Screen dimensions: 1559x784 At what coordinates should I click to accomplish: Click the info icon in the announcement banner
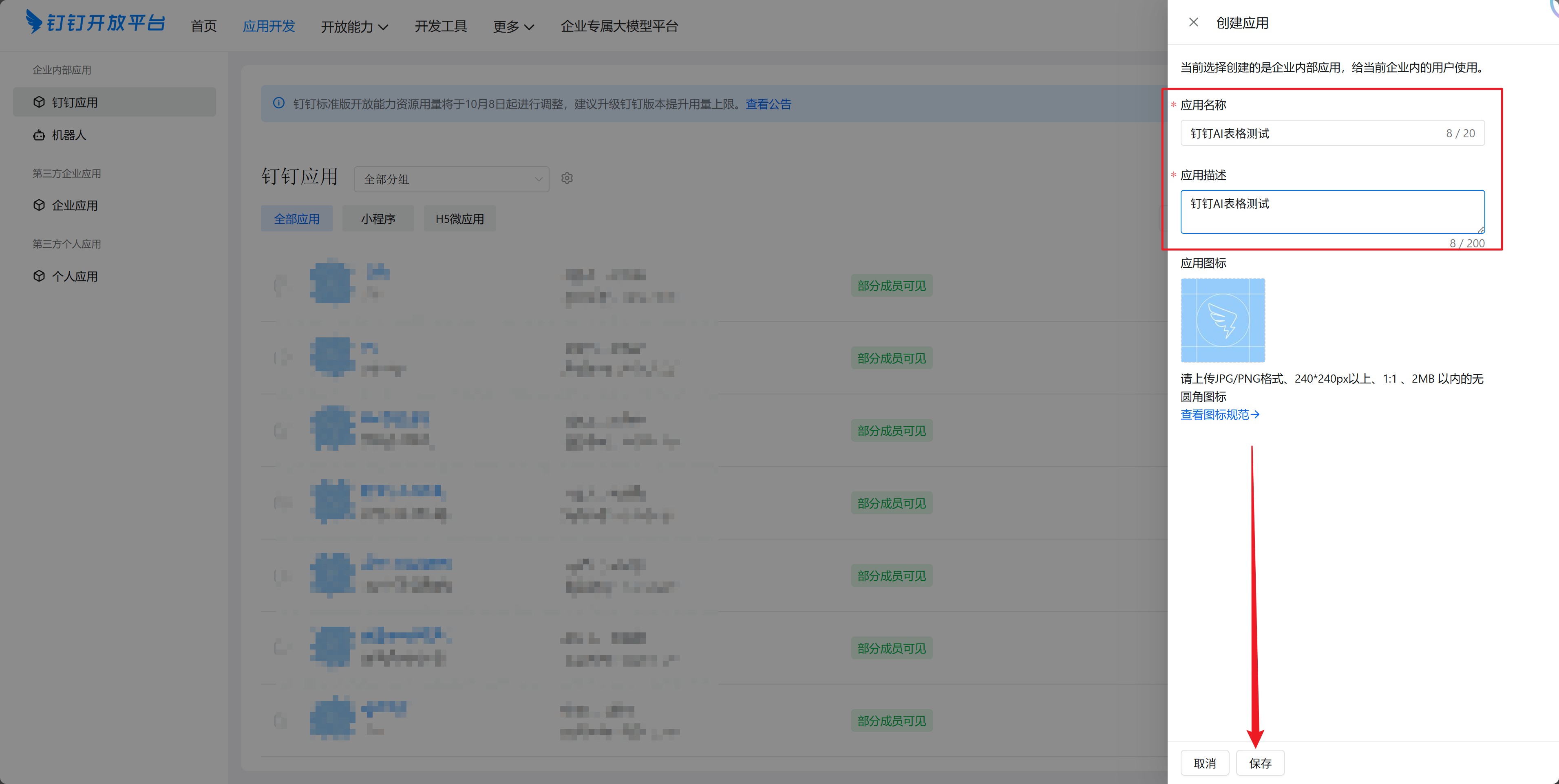pyautogui.click(x=279, y=104)
